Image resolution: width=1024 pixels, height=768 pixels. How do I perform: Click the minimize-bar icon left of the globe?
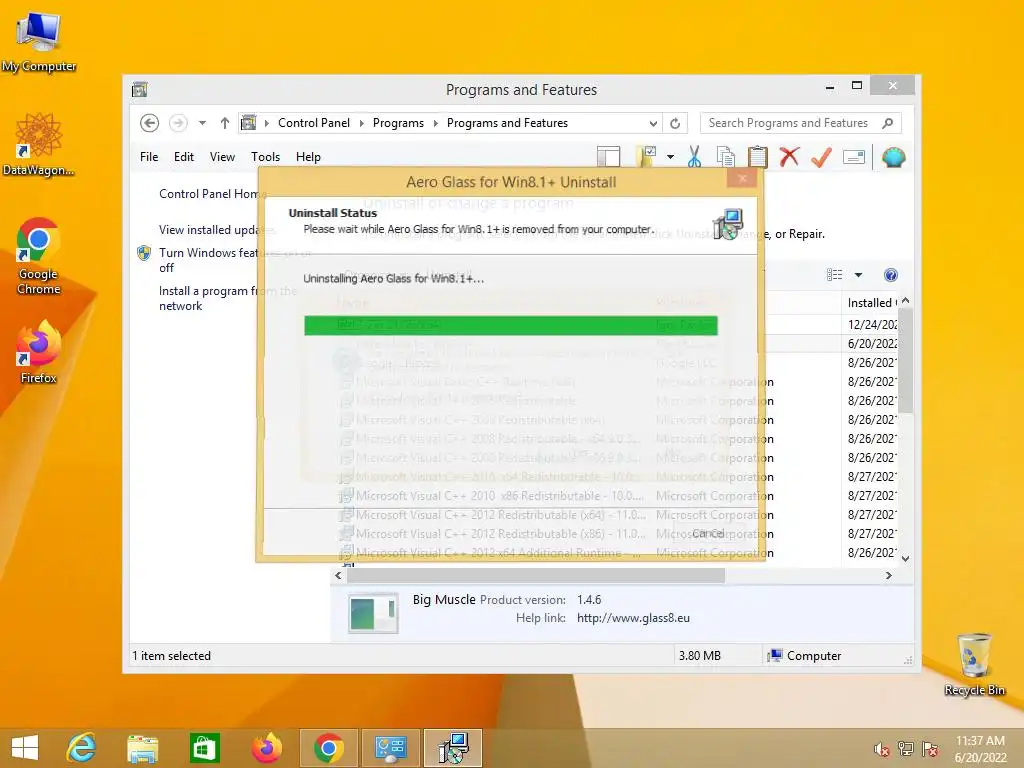pos(854,157)
